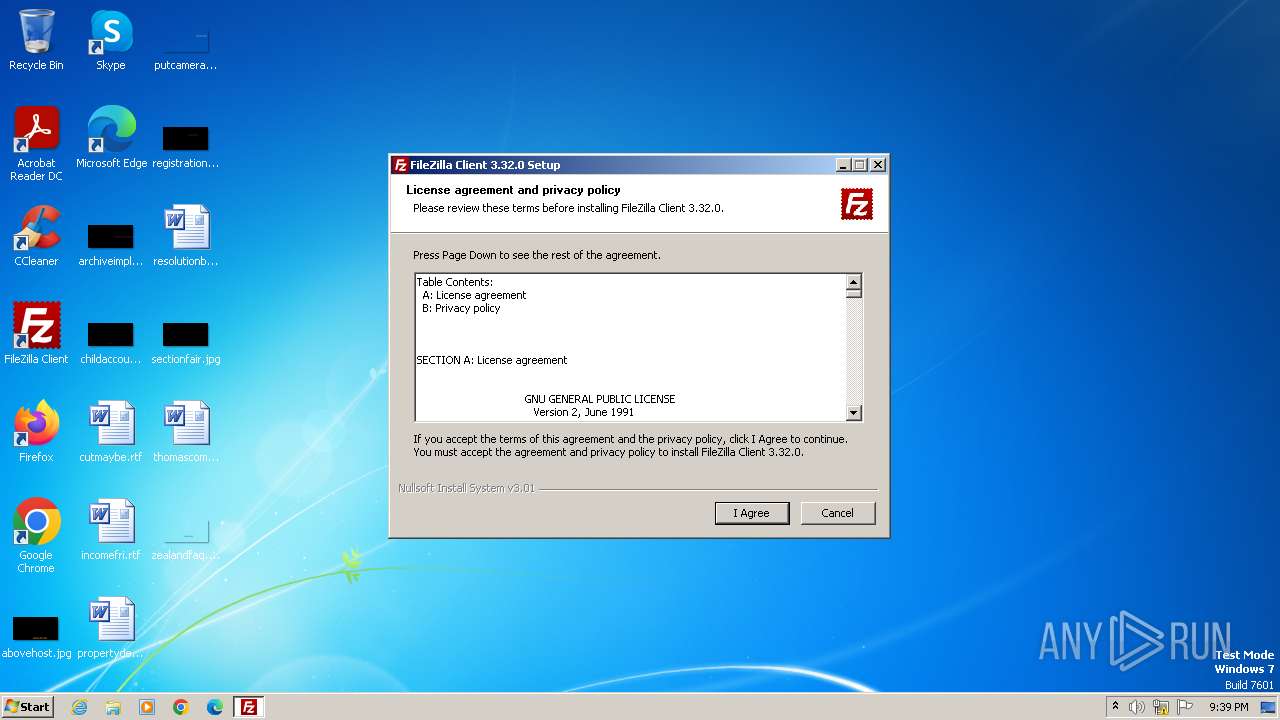Select abovehost.jpg desktop file
The image size is (1280, 720).
tap(36, 634)
